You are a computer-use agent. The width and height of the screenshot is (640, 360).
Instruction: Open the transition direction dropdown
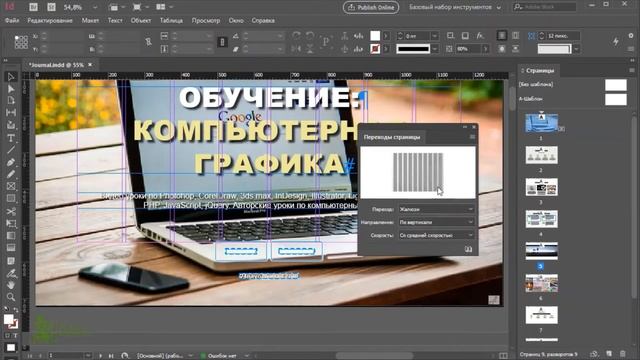tap(436, 222)
